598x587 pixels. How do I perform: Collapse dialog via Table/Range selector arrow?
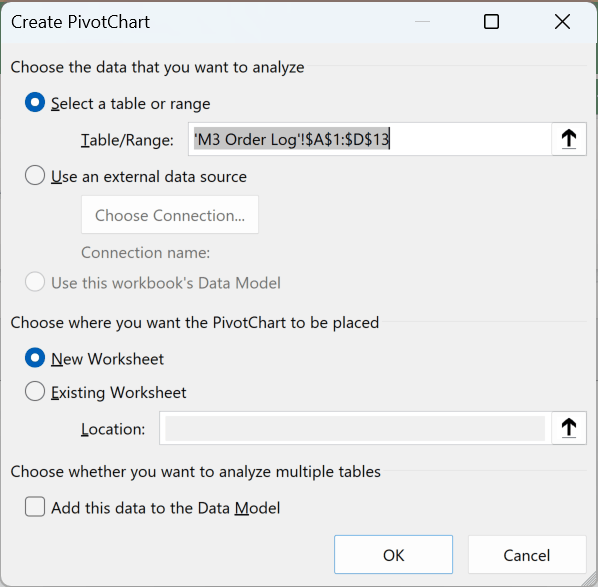point(569,139)
